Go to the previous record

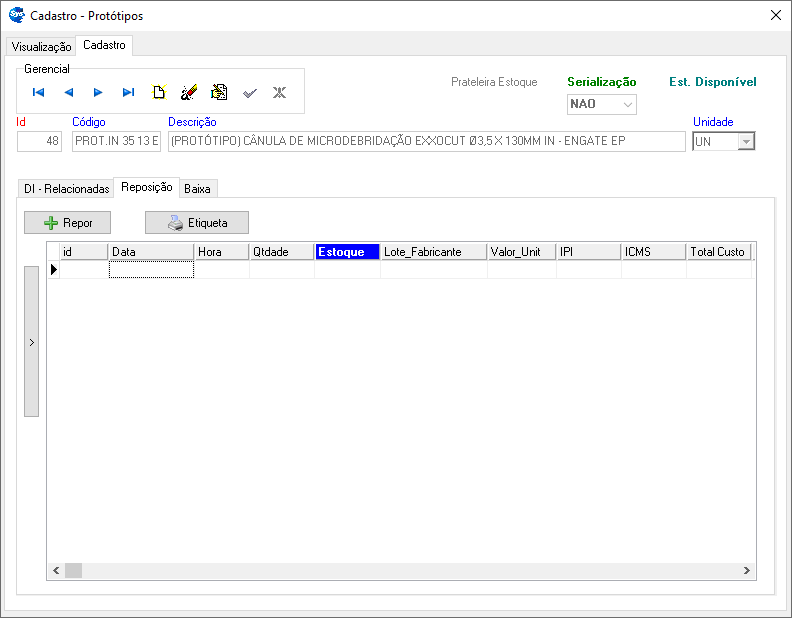click(x=69, y=92)
